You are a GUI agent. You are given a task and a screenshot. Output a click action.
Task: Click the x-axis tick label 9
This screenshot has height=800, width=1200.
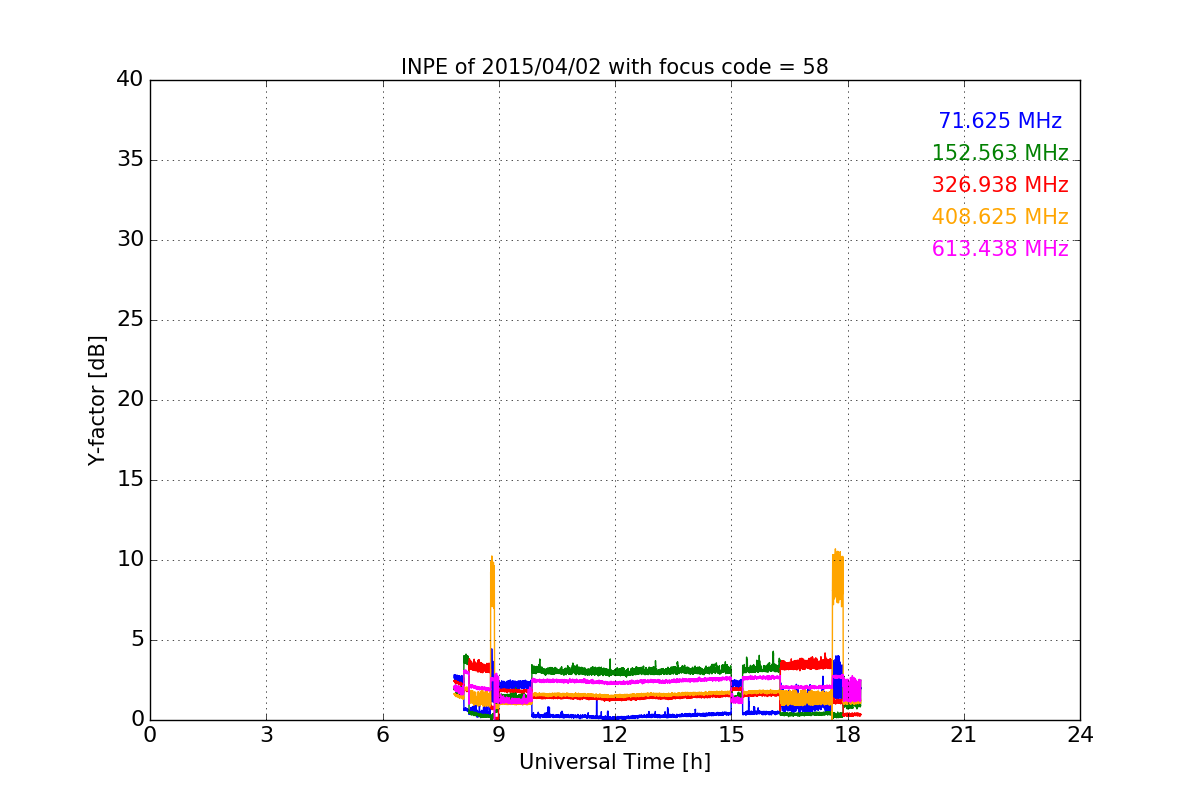(499, 735)
